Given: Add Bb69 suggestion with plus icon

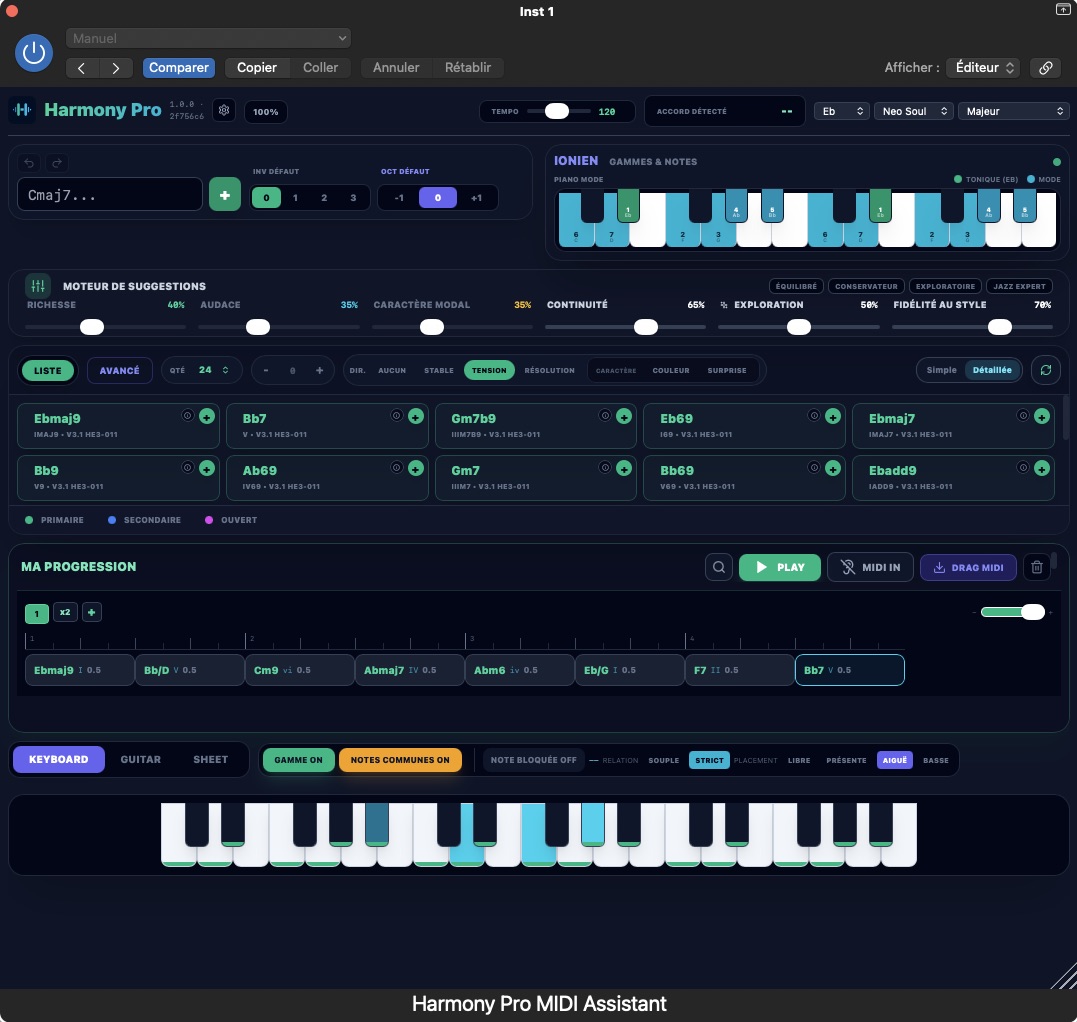Looking at the screenshot, I should [832, 468].
